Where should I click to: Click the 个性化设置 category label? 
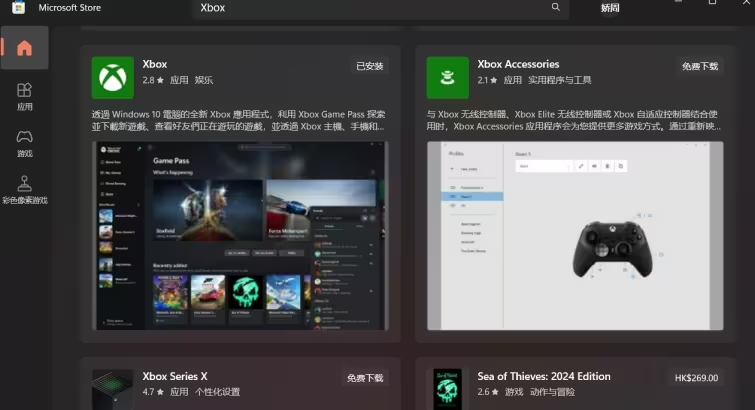pos(217,392)
